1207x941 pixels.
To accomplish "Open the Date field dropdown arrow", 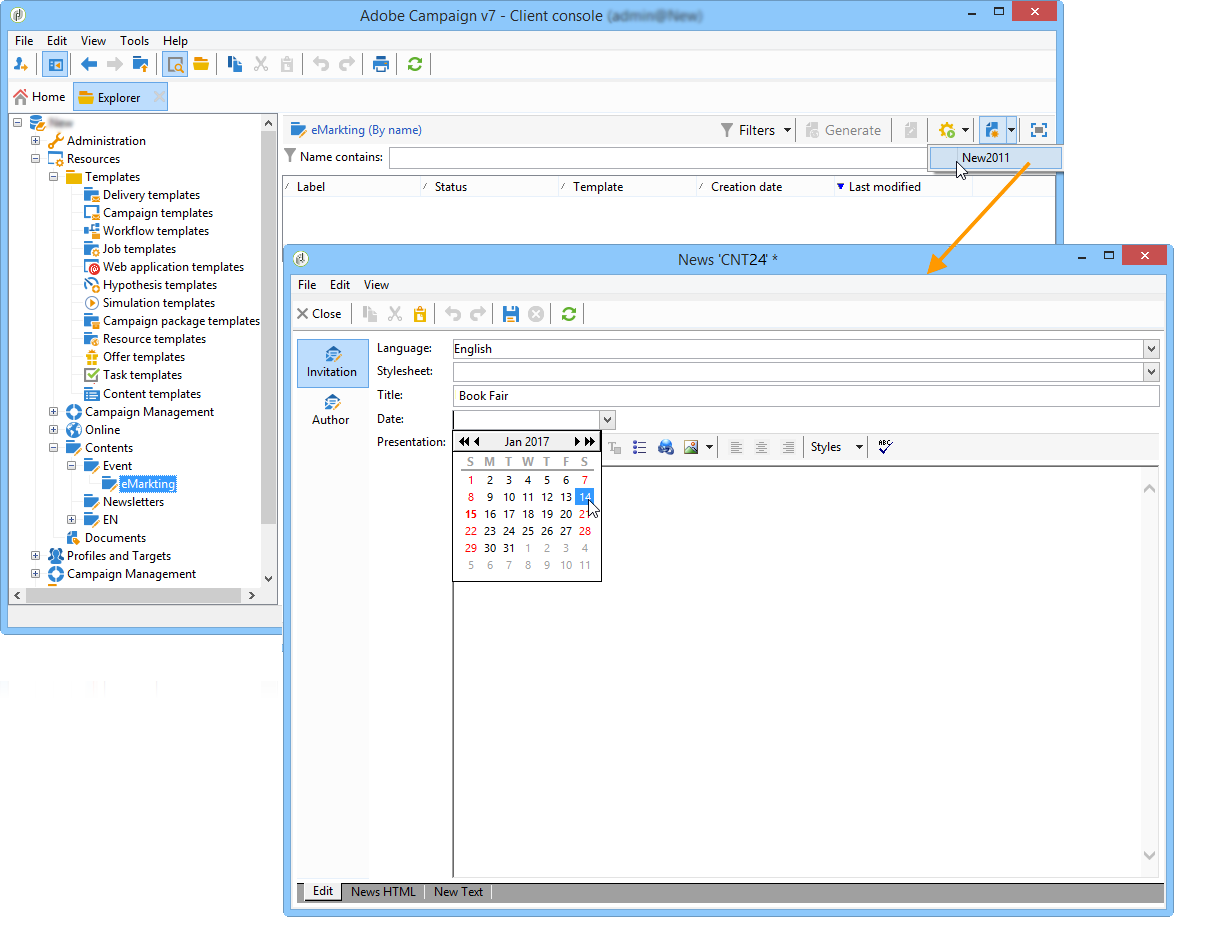I will (x=607, y=420).
